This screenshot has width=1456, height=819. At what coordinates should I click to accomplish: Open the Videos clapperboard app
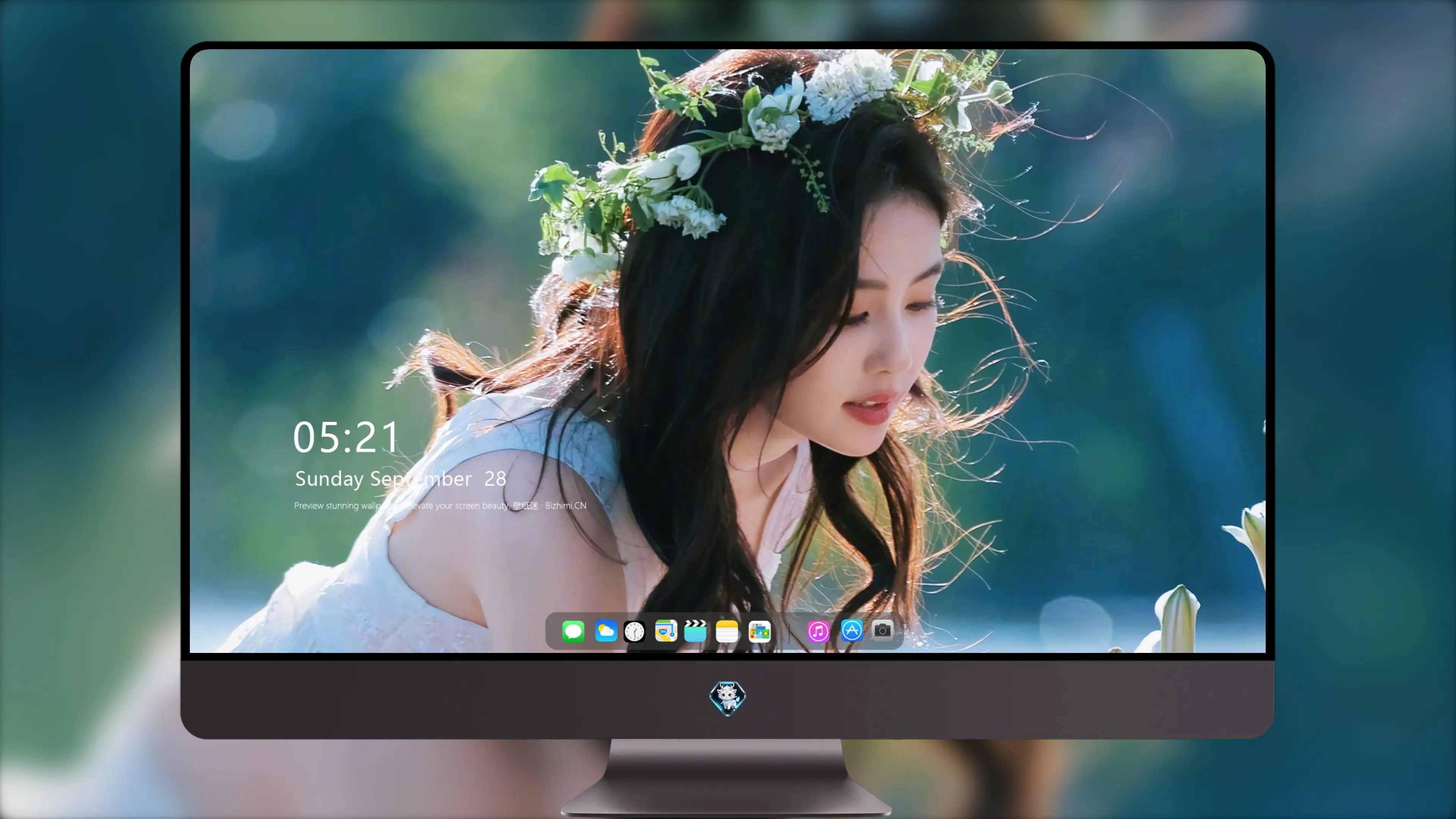(695, 631)
